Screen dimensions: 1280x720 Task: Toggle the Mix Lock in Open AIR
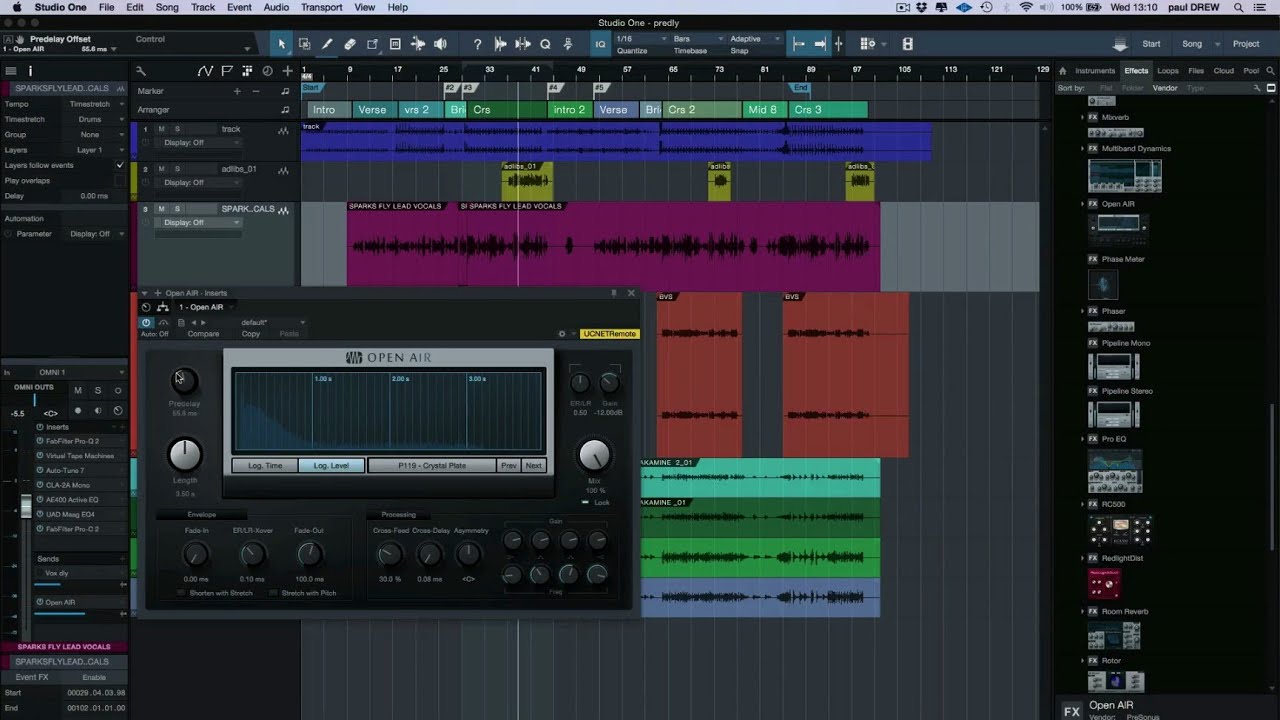pyautogui.click(x=585, y=502)
